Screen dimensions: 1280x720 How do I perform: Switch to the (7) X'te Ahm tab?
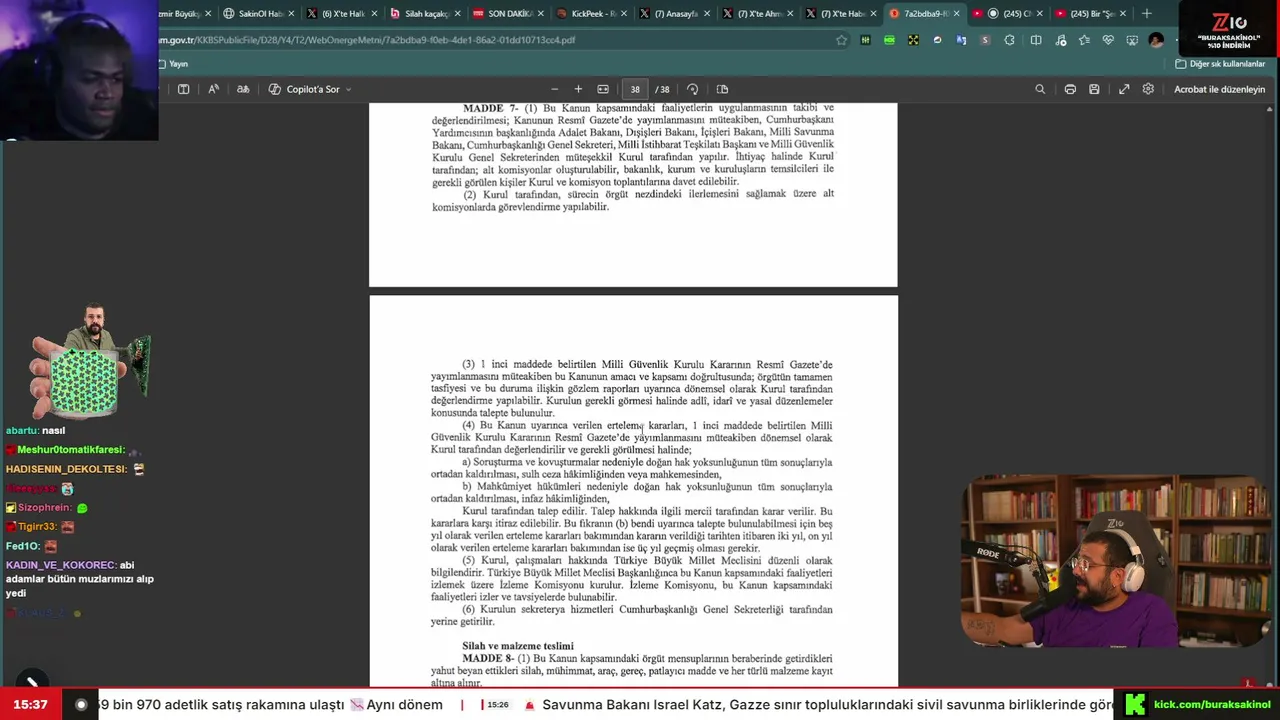click(756, 14)
